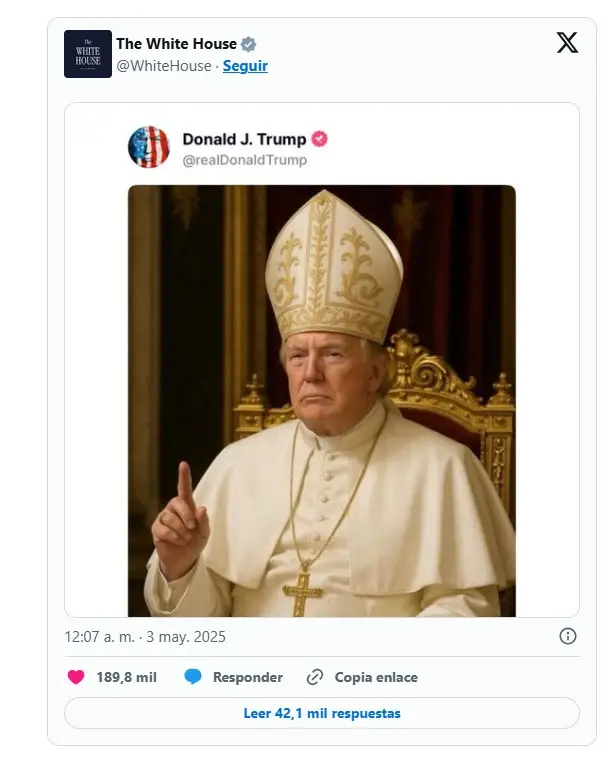The width and height of the screenshot is (615, 779).
Task: Click the gray verified badge beside White House
Action: coord(248,44)
